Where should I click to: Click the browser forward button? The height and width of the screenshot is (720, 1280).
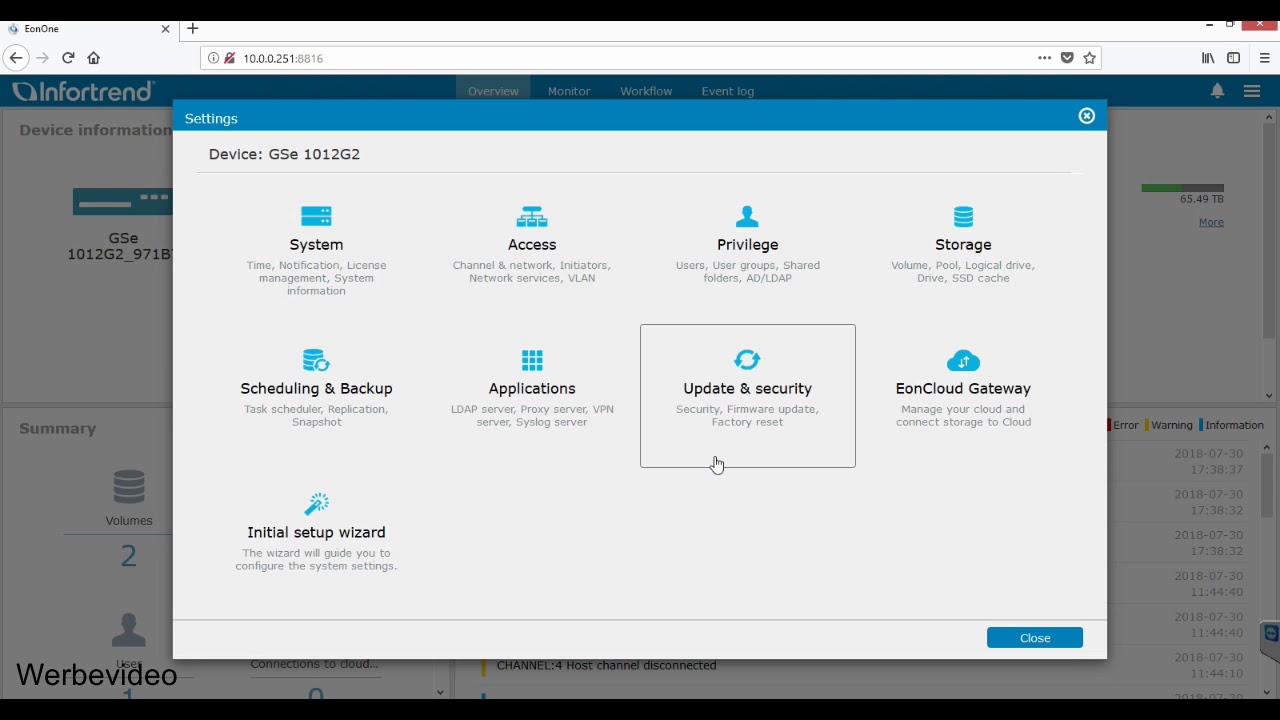click(42, 58)
